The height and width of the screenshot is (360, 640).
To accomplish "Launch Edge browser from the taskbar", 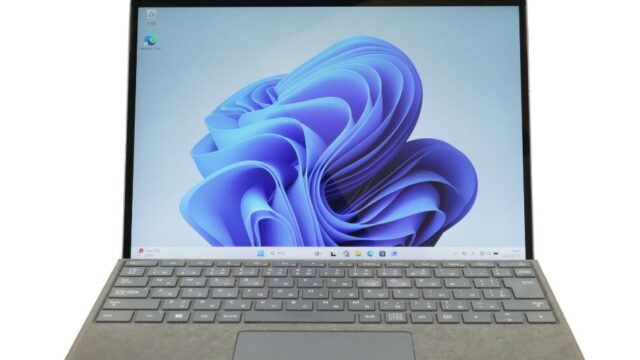I will pyautogui.click(x=370, y=253).
